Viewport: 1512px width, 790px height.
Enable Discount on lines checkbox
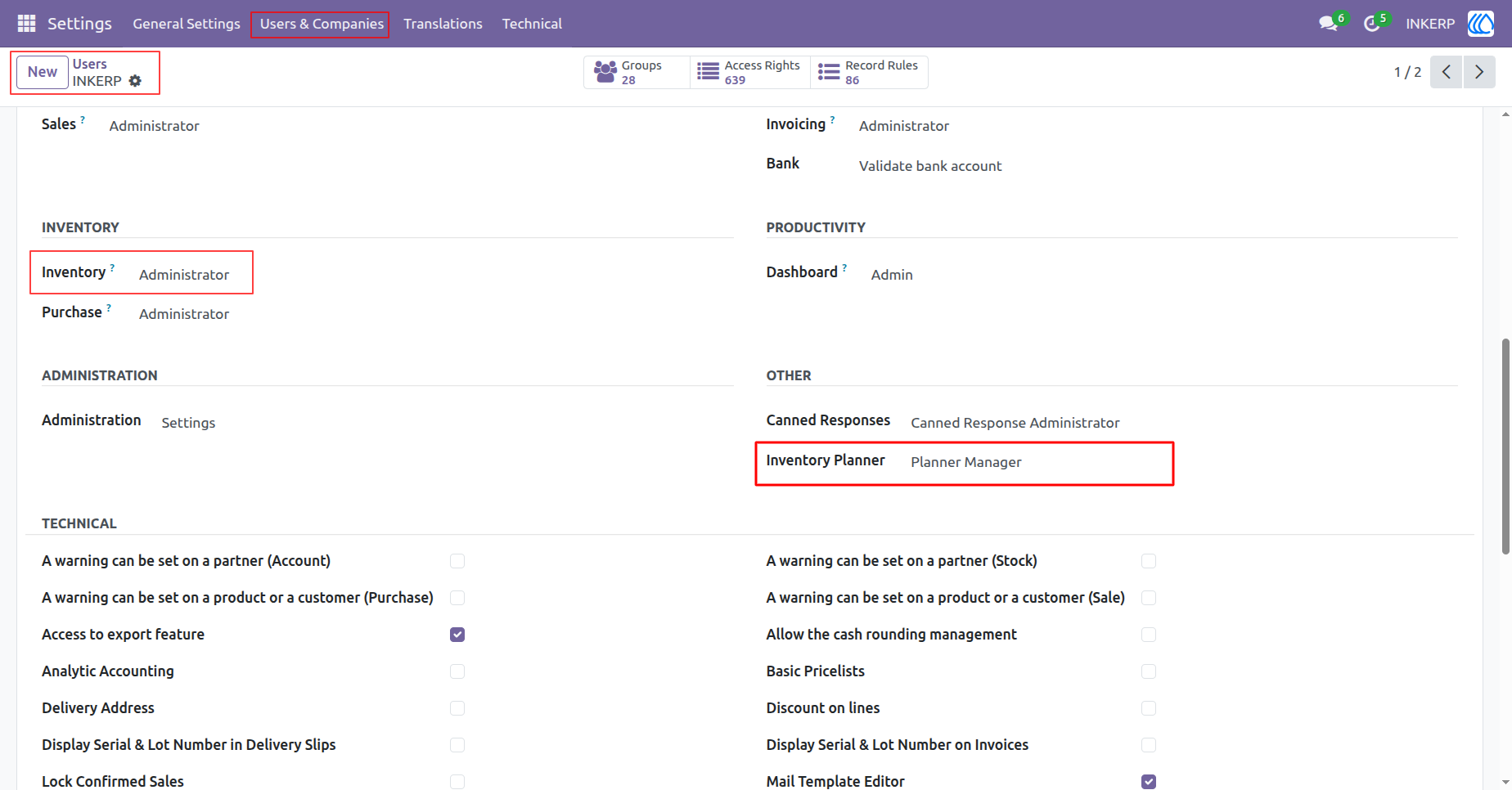pos(1149,708)
